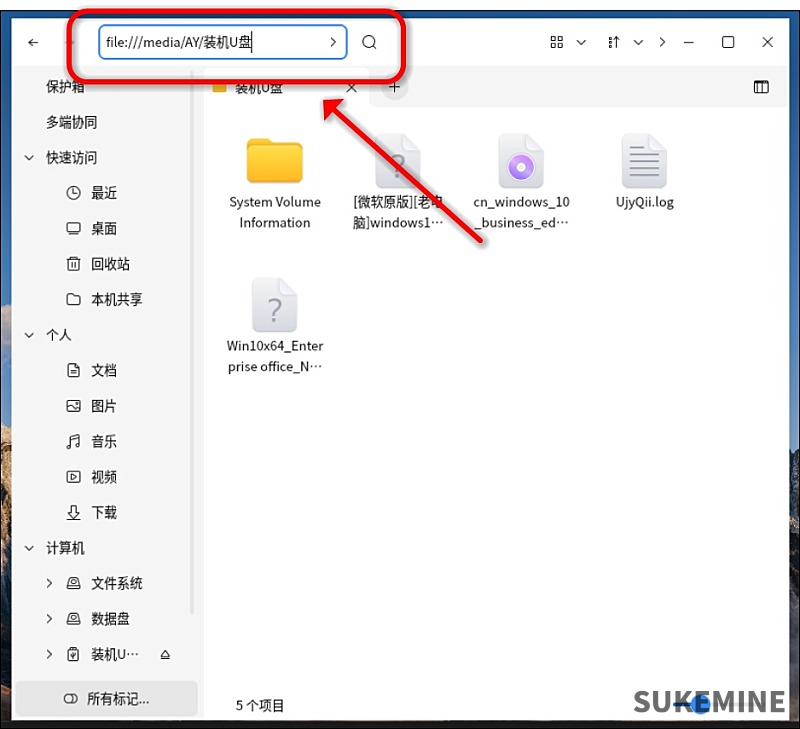The height and width of the screenshot is (729, 800).
Task: Open the sort options dropdown arrow
Action: tap(638, 42)
